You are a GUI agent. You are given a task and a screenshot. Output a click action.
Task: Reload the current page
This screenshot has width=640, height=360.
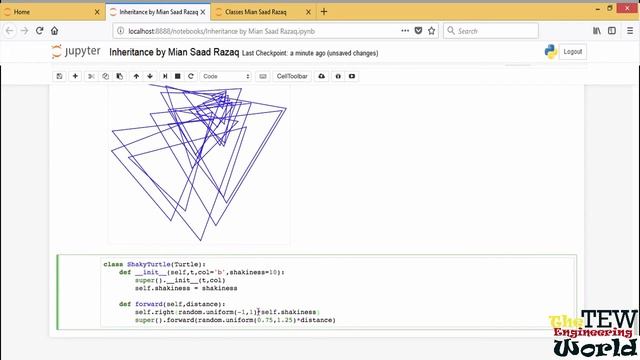[x=40, y=31]
